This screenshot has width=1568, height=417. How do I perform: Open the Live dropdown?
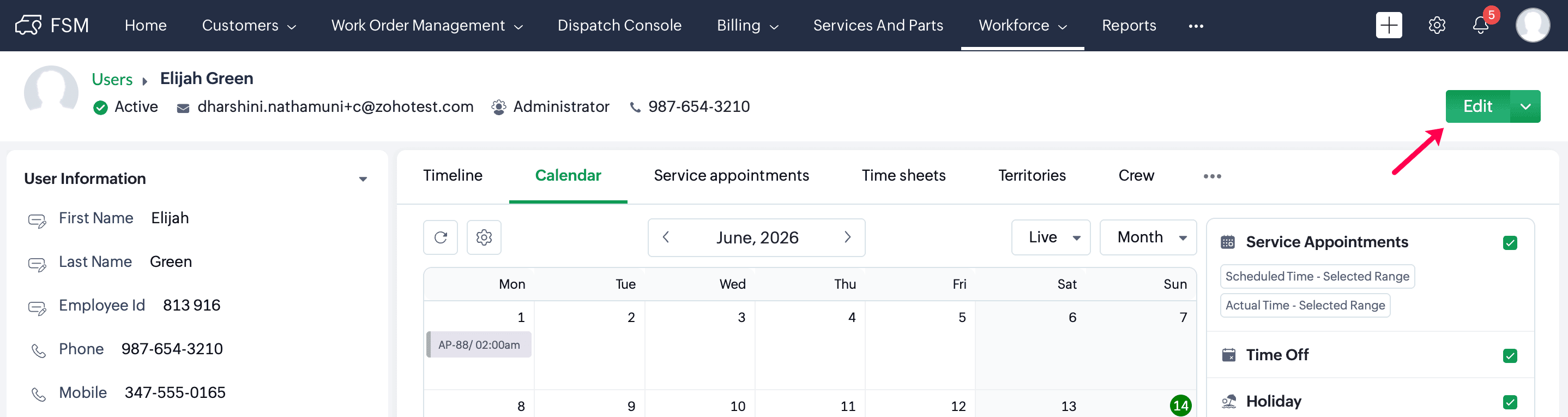1051,237
